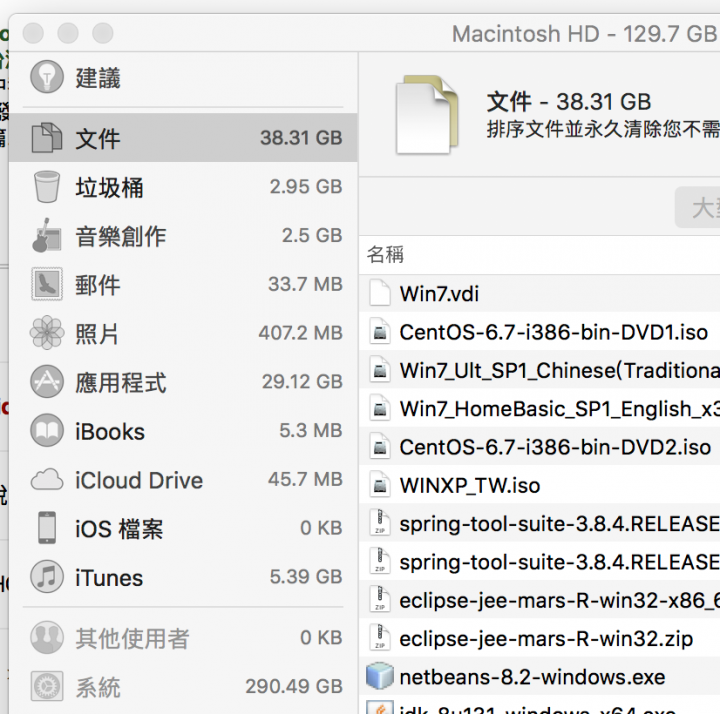Click the 其他使用者 users icon
Screen dimensions: 720x714
47,638
